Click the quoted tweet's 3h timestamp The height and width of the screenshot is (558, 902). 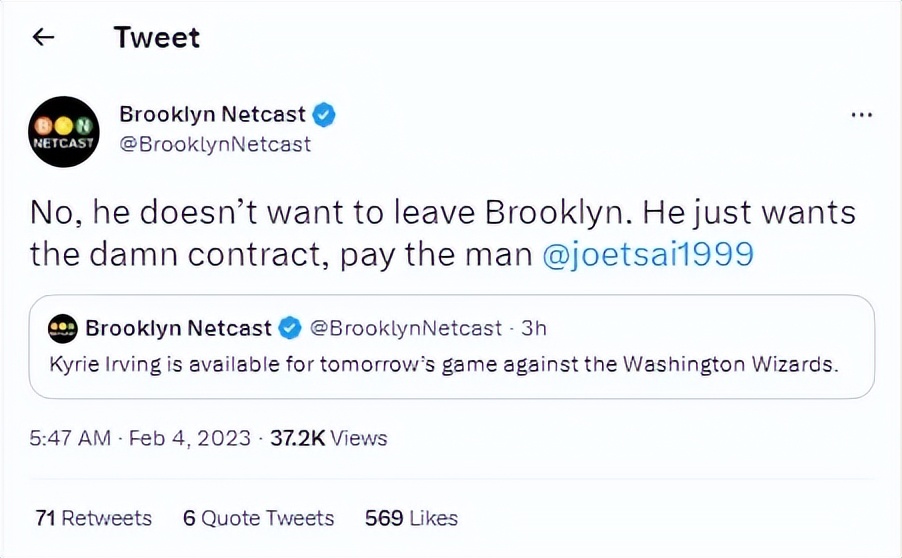(x=535, y=328)
